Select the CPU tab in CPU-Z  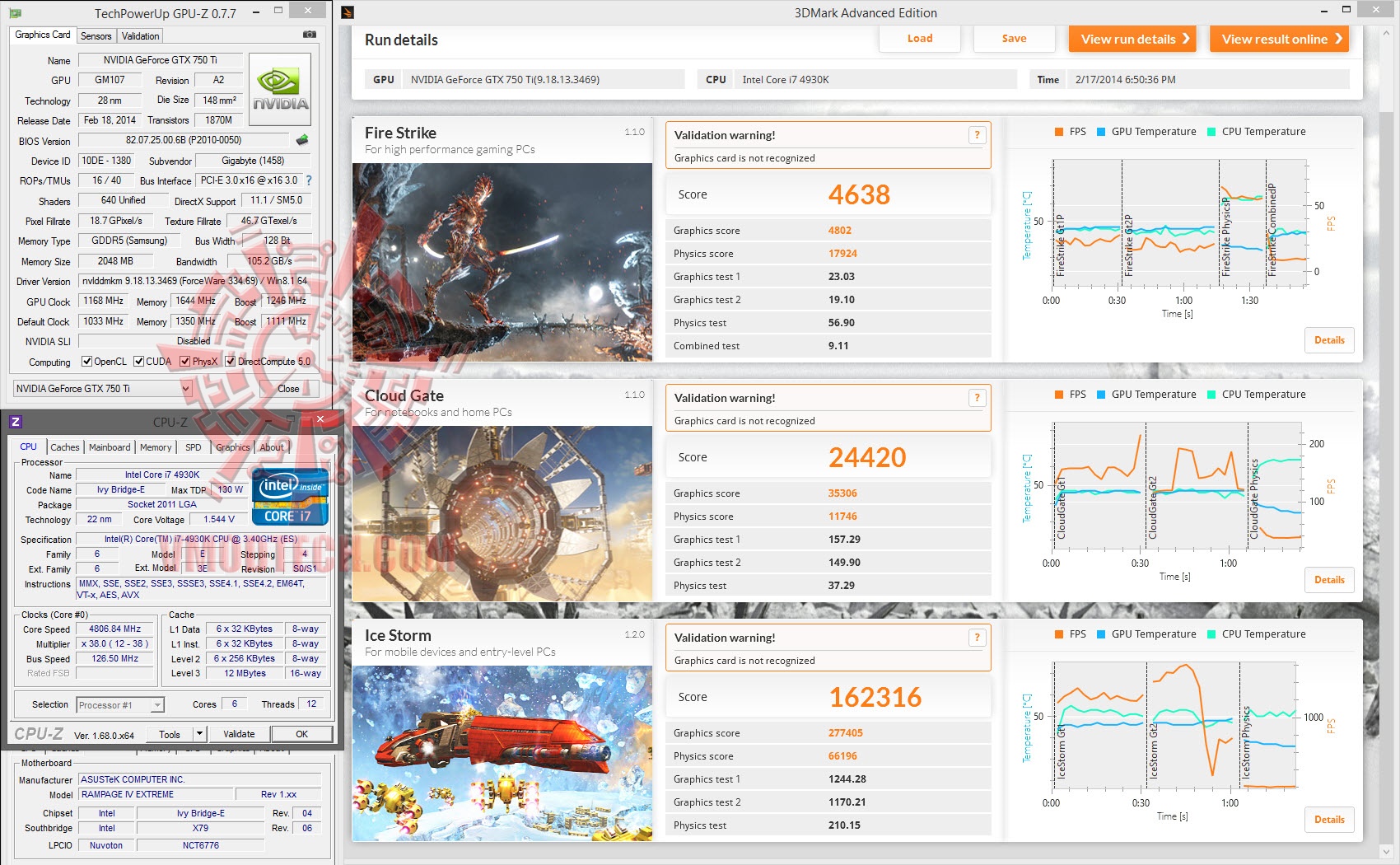point(29,447)
